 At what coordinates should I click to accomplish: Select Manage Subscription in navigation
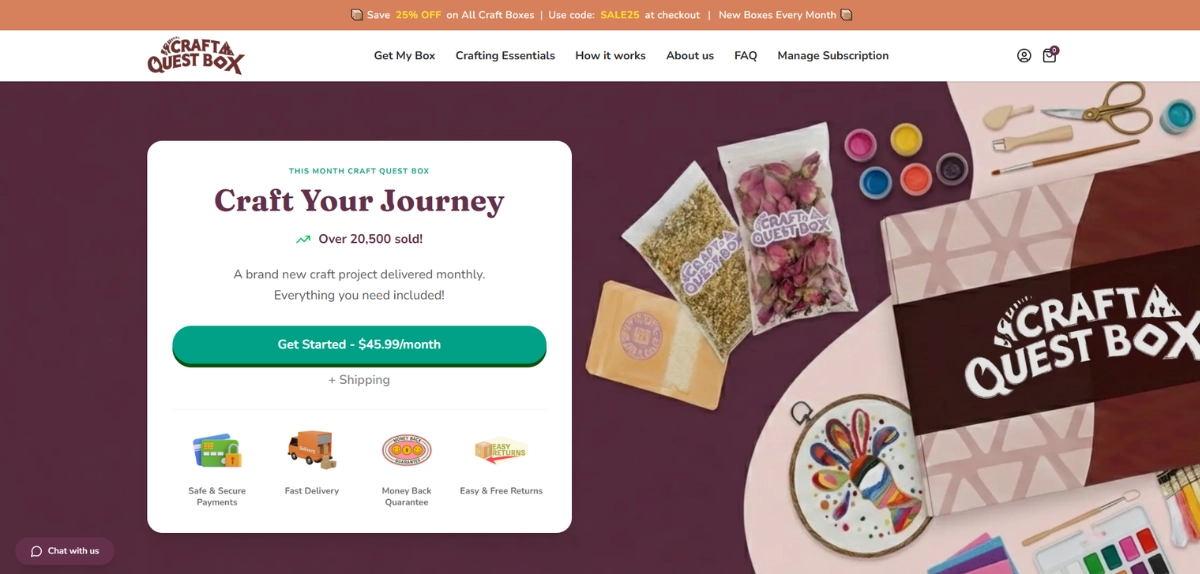833,56
